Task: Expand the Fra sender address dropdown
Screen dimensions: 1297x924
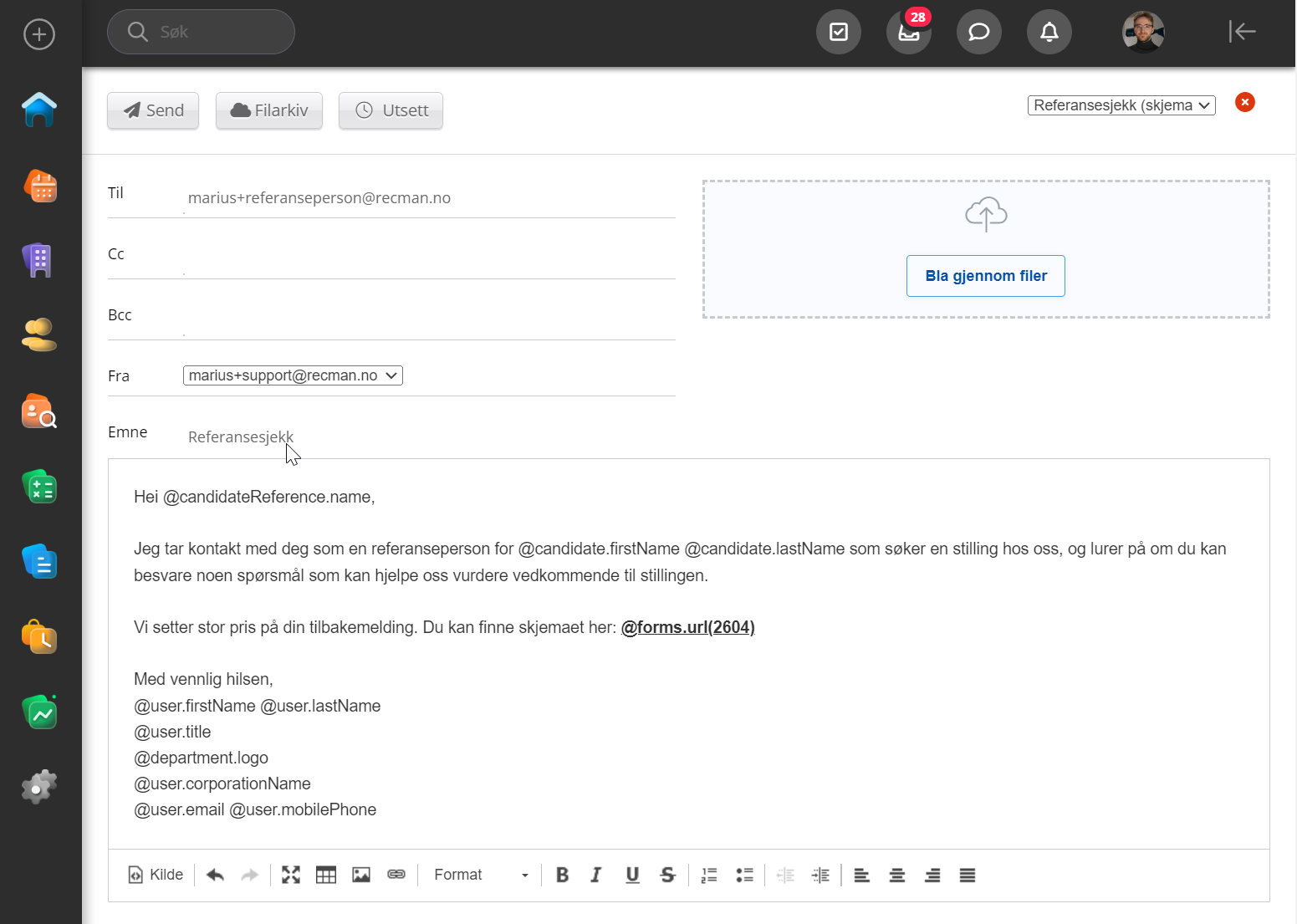Action: pos(293,375)
